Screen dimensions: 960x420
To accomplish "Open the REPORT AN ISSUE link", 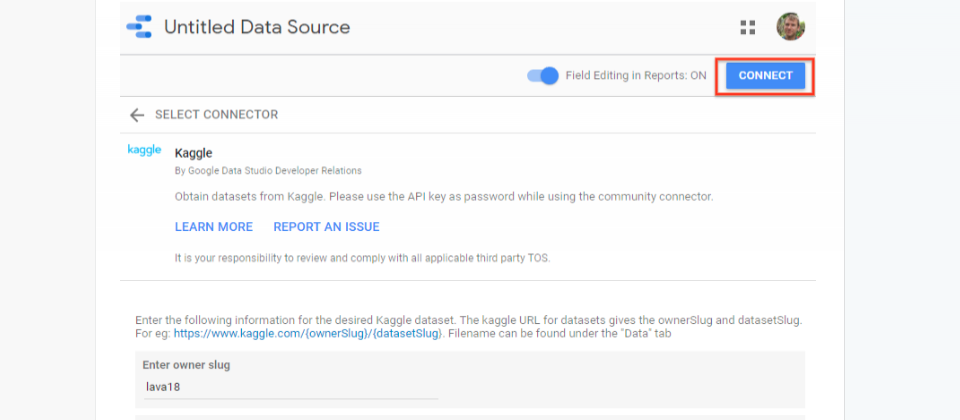I will [x=326, y=227].
